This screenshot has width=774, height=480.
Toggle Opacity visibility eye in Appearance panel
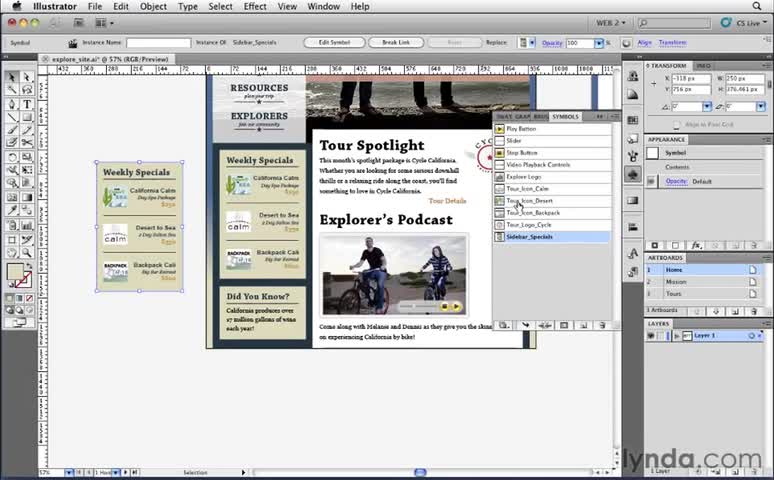point(651,181)
